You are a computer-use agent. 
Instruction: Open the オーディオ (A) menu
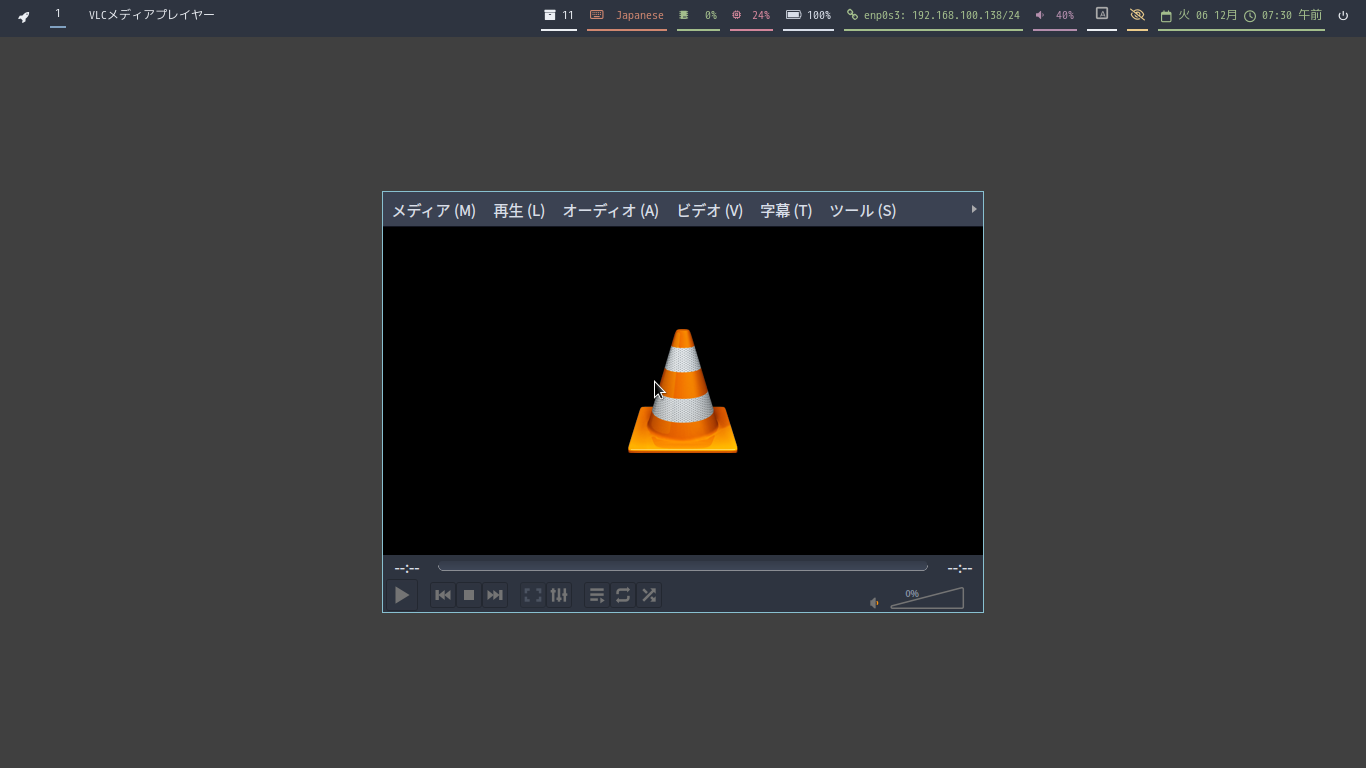coord(610,210)
